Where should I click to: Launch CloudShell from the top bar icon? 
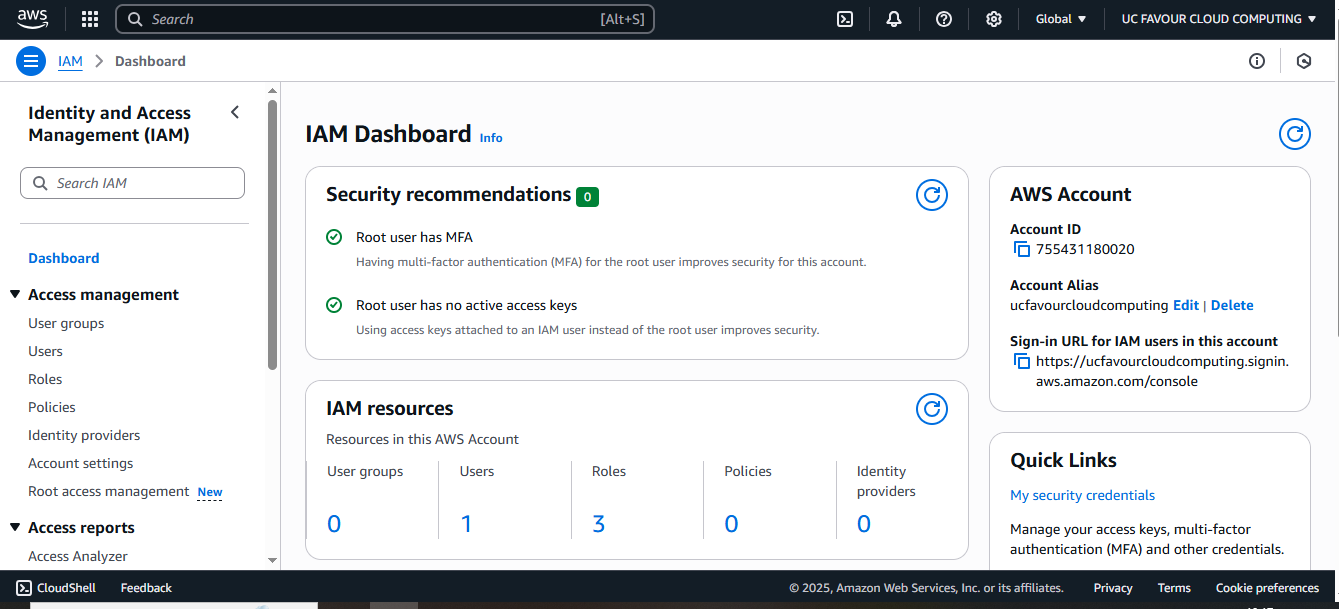click(x=845, y=19)
